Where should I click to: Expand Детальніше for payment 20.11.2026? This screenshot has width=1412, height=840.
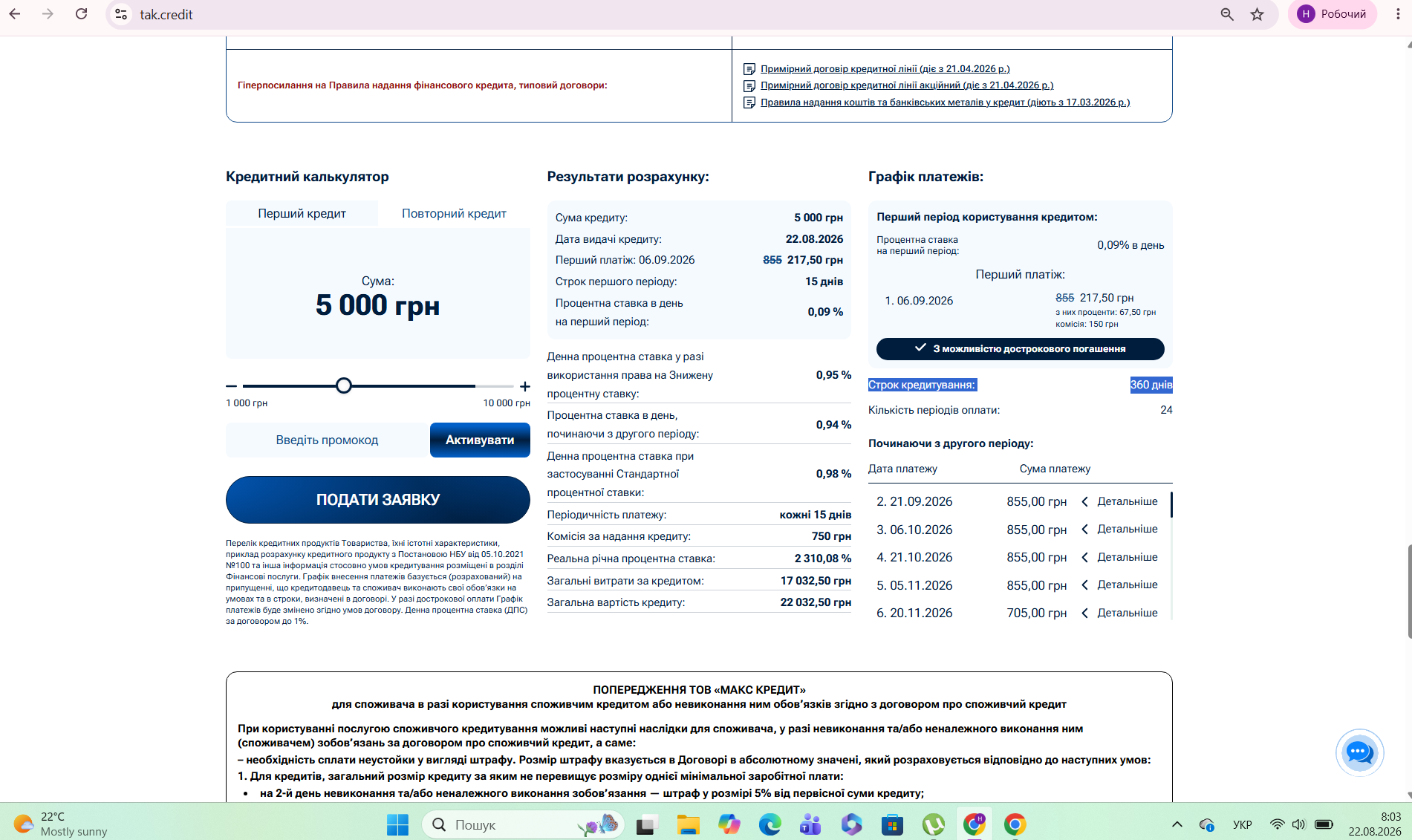[x=1119, y=613]
